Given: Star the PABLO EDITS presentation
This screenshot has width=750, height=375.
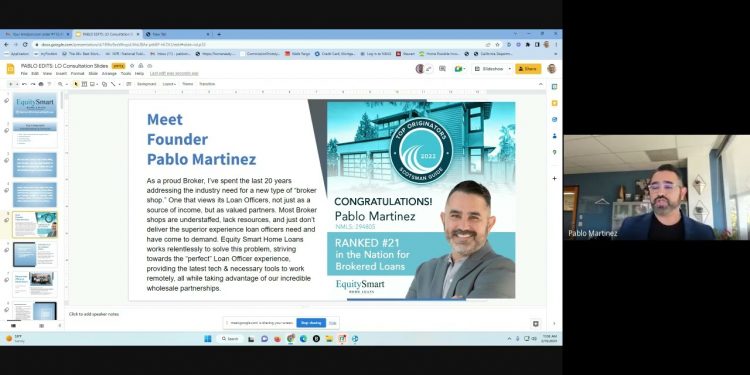Looking at the screenshot, I should [x=132, y=66].
